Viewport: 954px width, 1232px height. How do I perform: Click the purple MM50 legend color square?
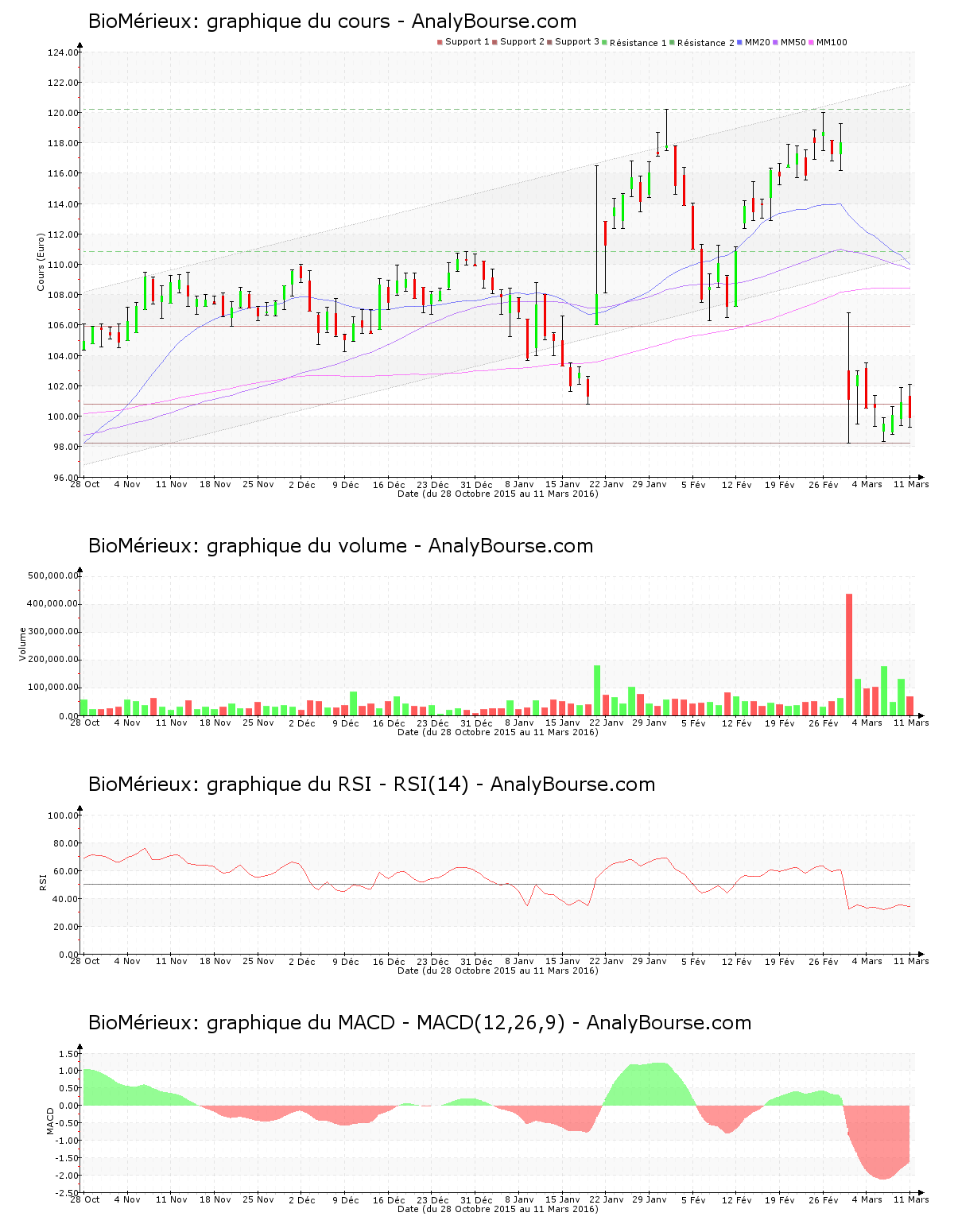click(x=776, y=42)
